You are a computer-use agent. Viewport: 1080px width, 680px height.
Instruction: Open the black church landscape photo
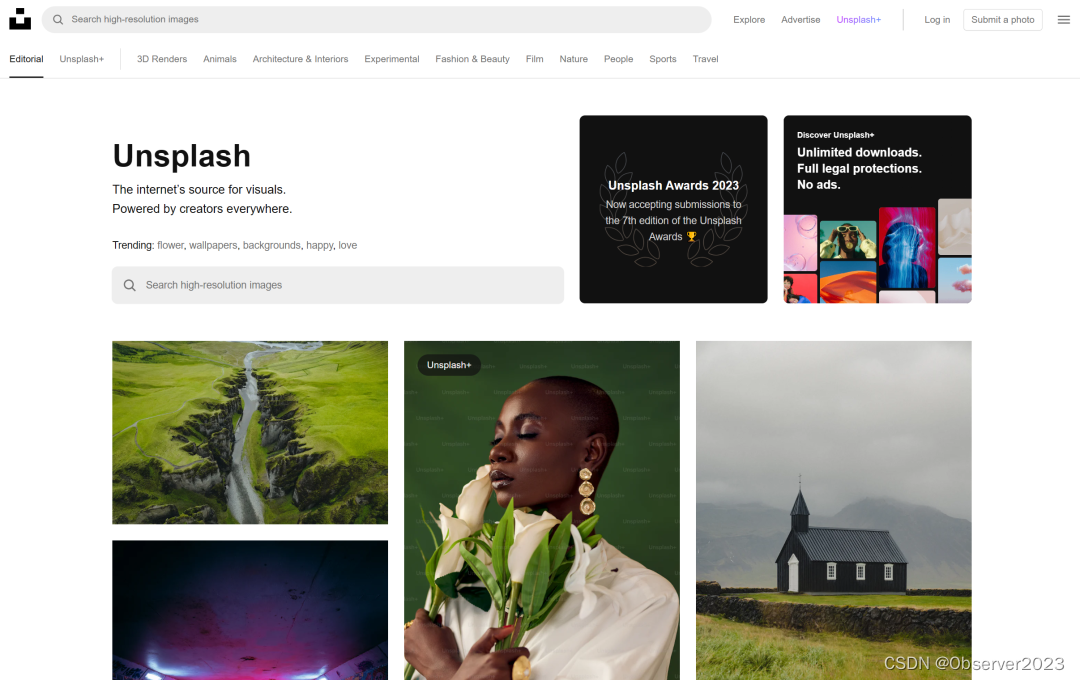[833, 511]
